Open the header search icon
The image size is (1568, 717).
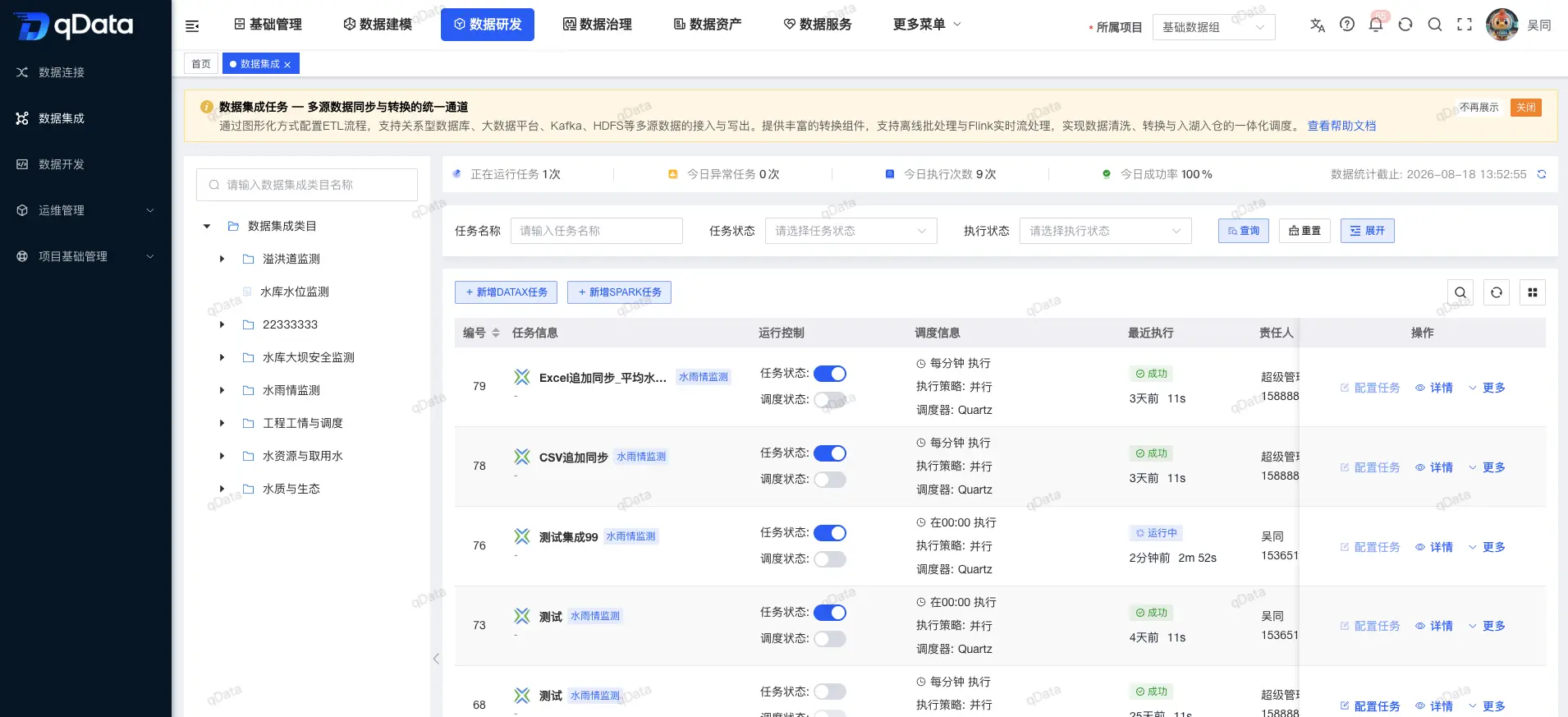click(1435, 25)
